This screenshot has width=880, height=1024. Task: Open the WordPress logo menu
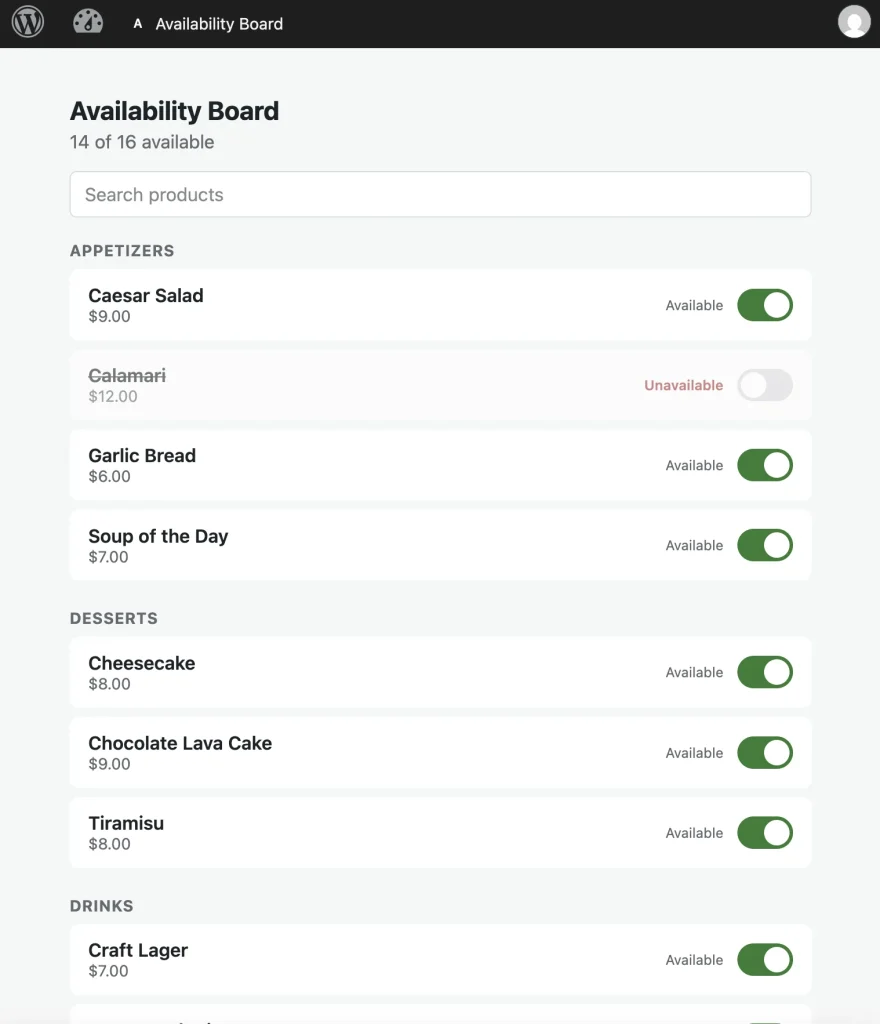pos(27,22)
